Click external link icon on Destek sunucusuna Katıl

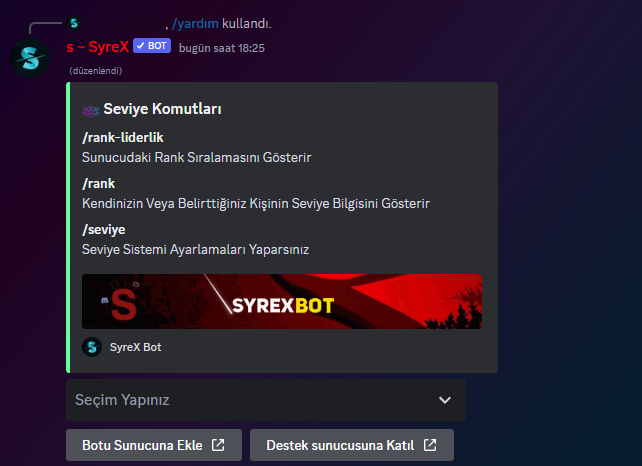coord(430,445)
